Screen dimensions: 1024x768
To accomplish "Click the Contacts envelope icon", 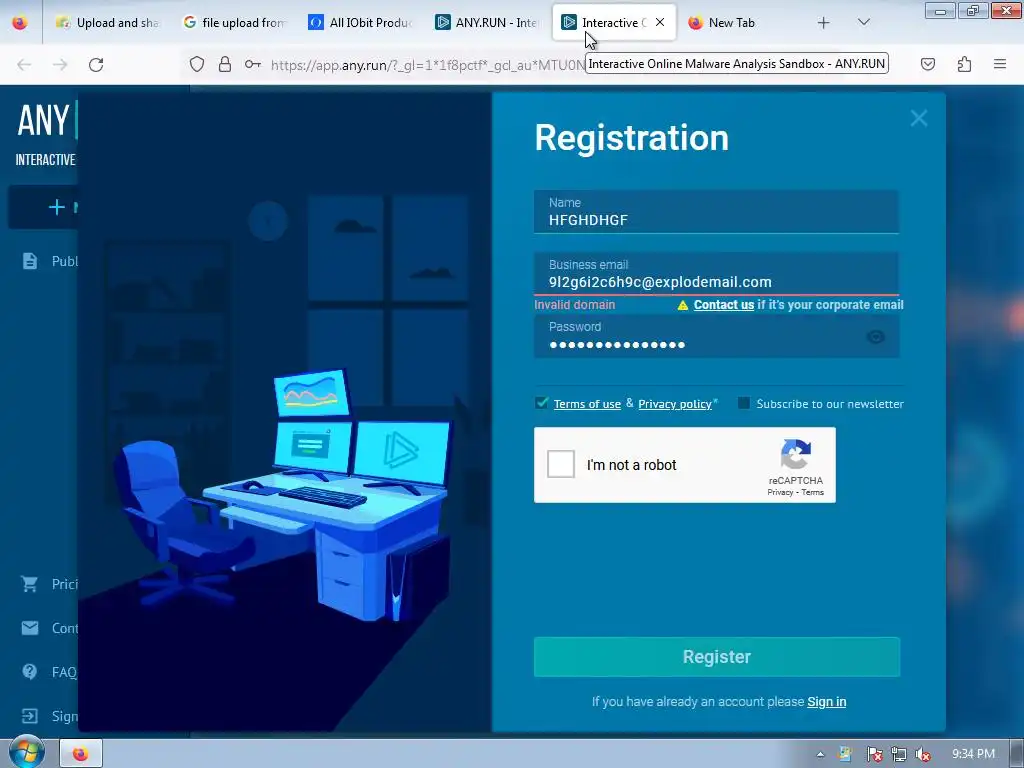I will 29,628.
